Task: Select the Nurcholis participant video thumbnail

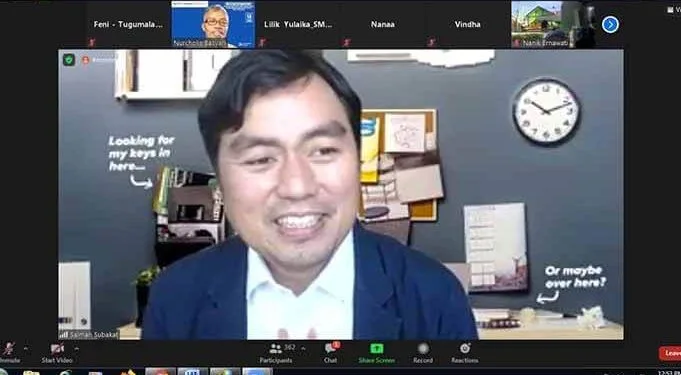Action: [x=213, y=24]
